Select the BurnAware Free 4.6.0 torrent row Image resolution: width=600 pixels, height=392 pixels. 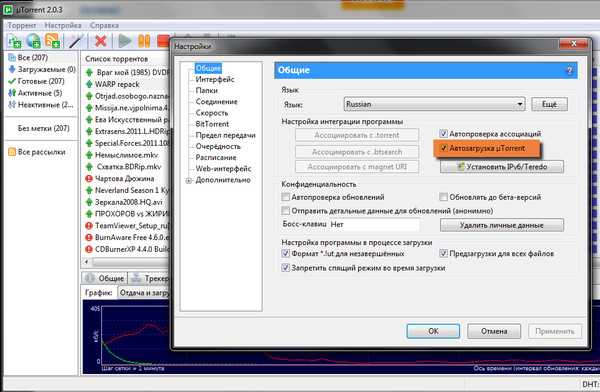pos(126,237)
